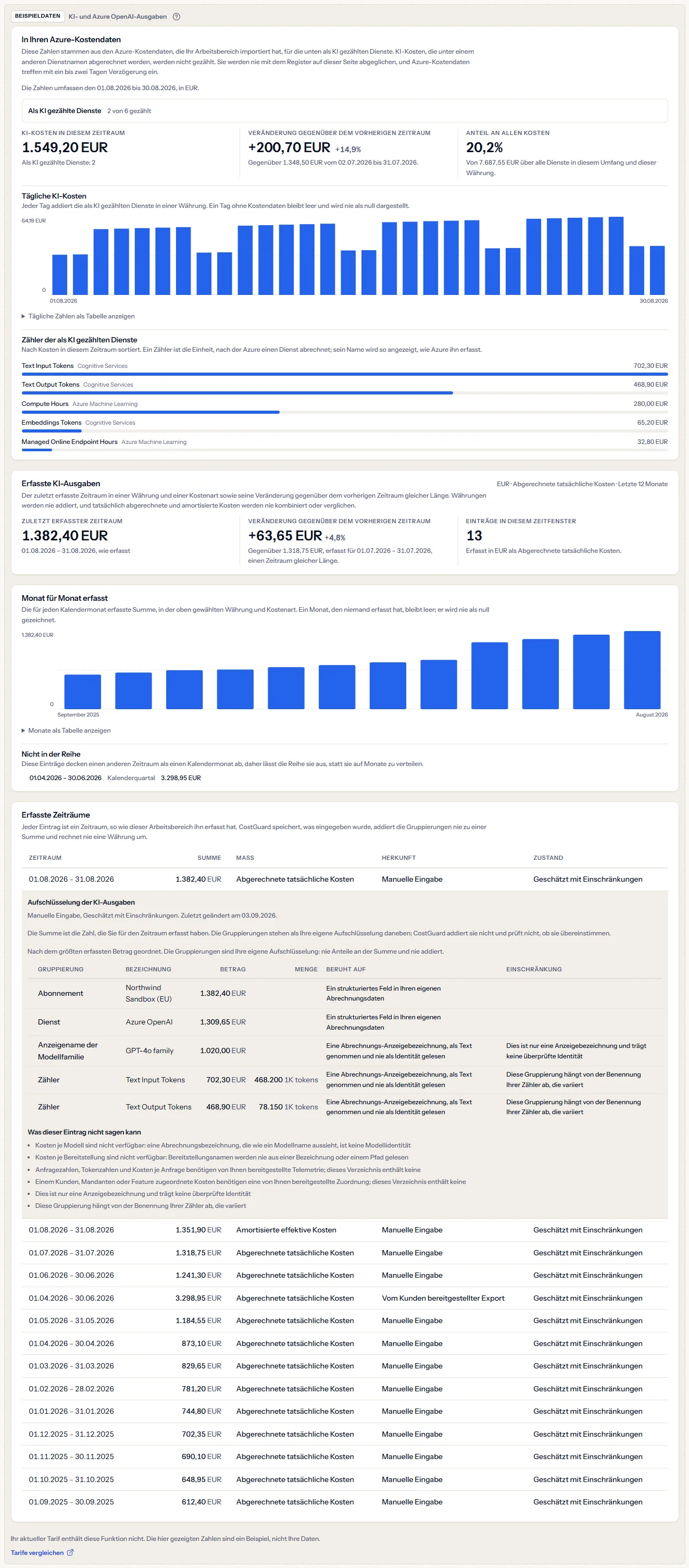The image size is (689, 1568).
Task: Click the 1.549,20 EUR KI-Kosten value
Action: (65, 147)
